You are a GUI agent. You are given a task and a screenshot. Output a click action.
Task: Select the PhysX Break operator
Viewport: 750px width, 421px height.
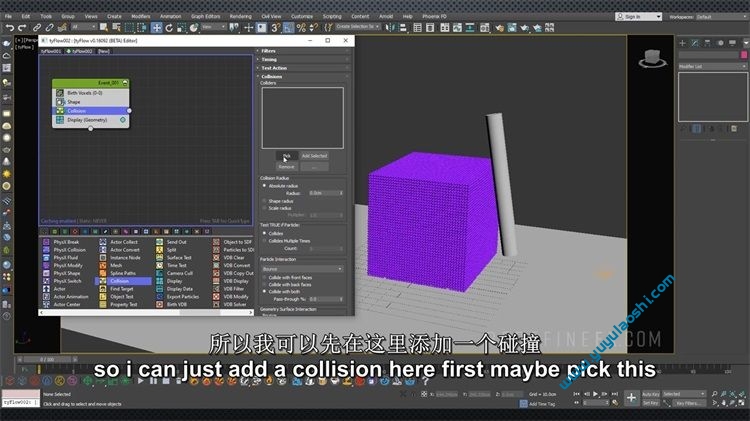pyautogui.click(x=66, y=242)
